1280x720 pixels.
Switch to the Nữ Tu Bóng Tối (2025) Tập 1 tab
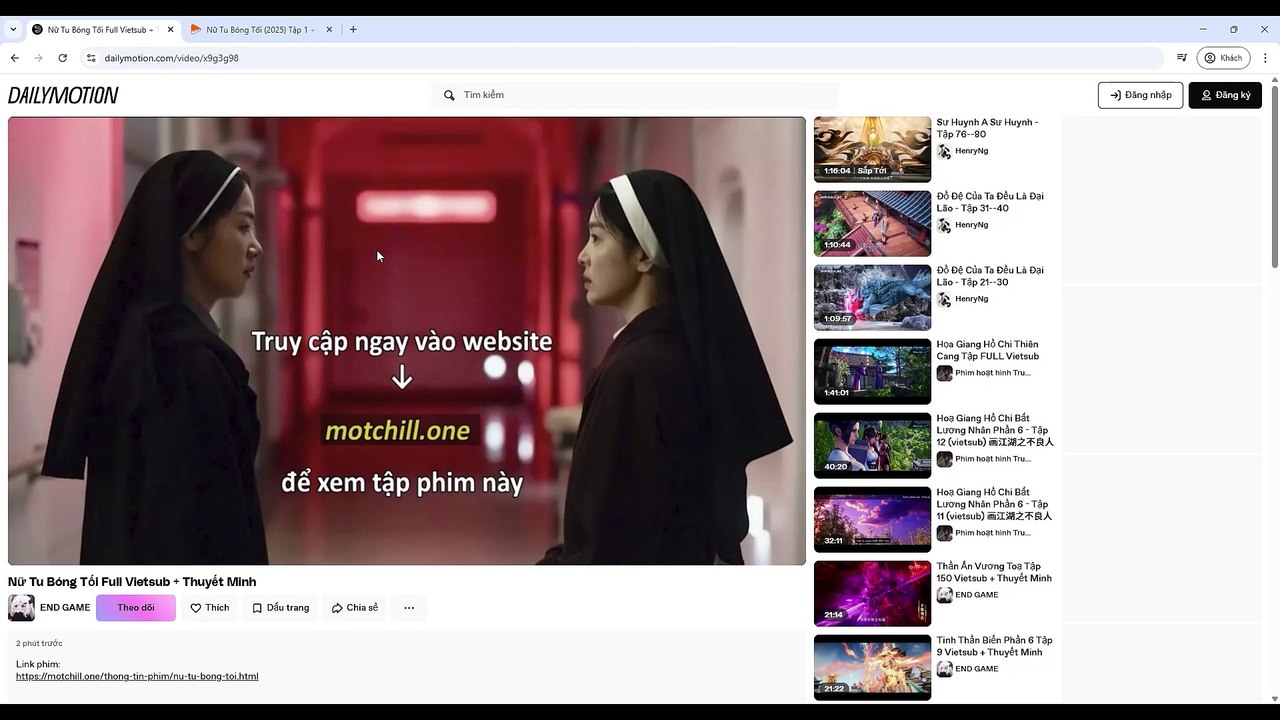(x=260, y=30)
